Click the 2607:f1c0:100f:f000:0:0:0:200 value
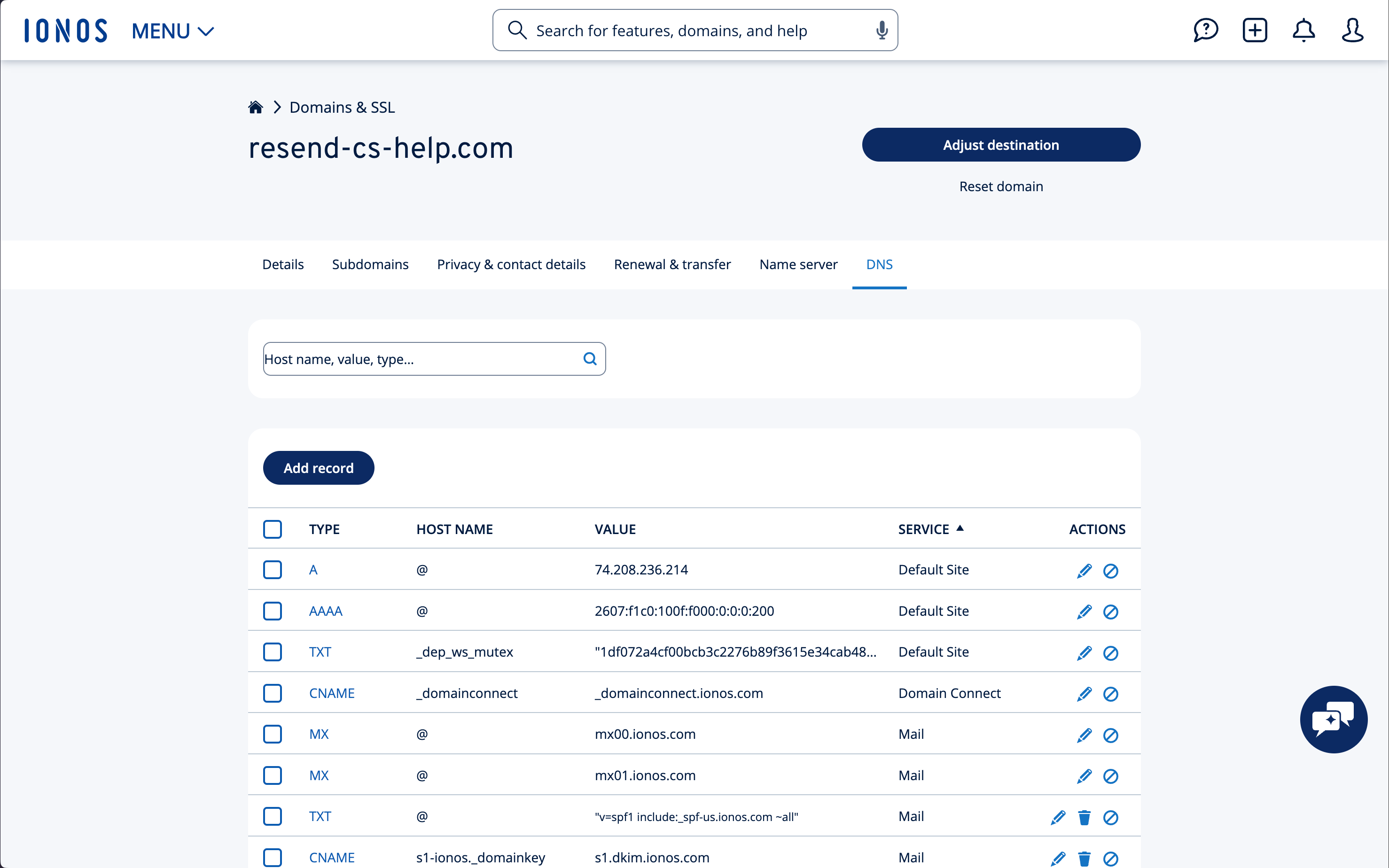This screenshot has width=1389, height=868. click(684, 611)
